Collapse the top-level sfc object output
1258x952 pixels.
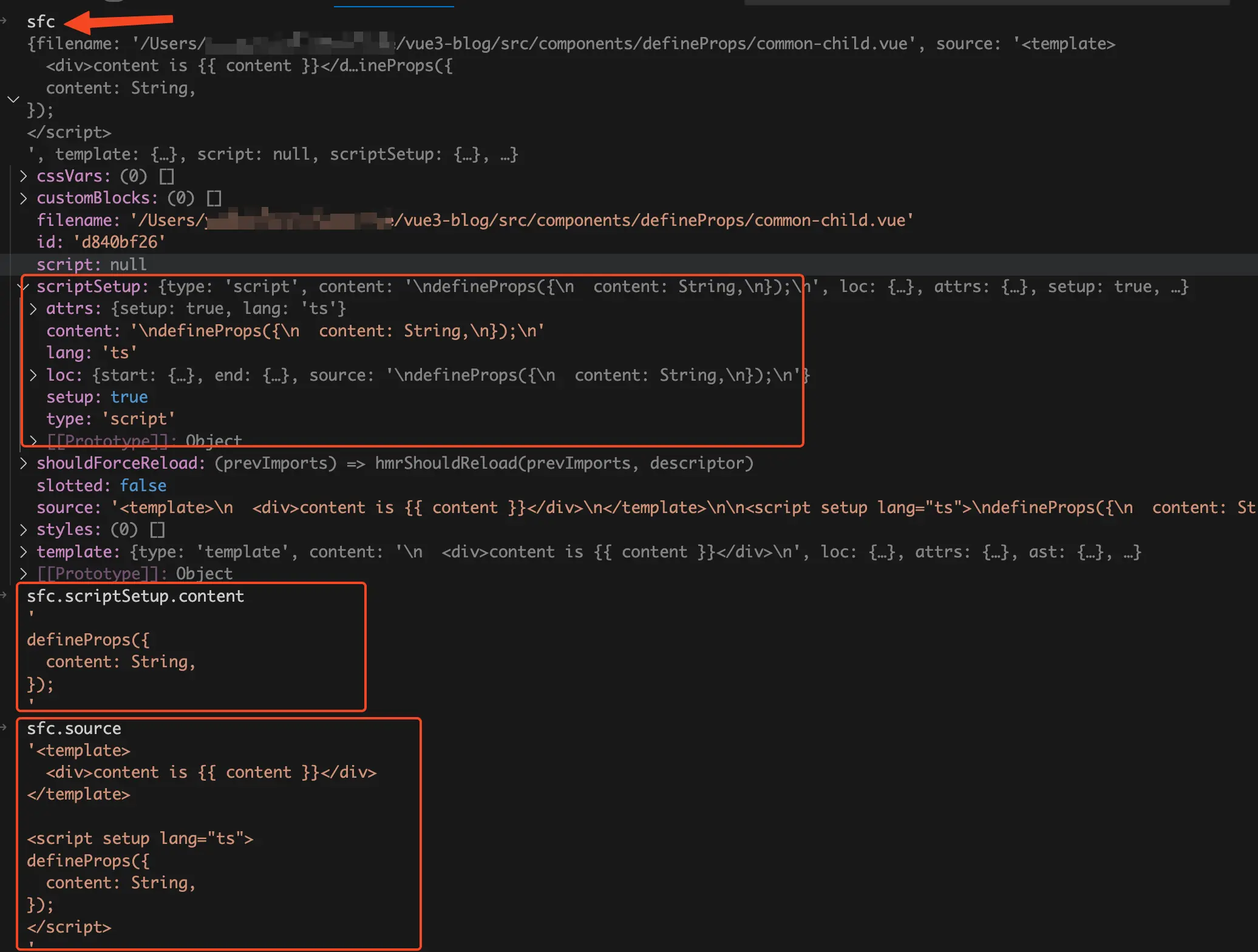13,99
